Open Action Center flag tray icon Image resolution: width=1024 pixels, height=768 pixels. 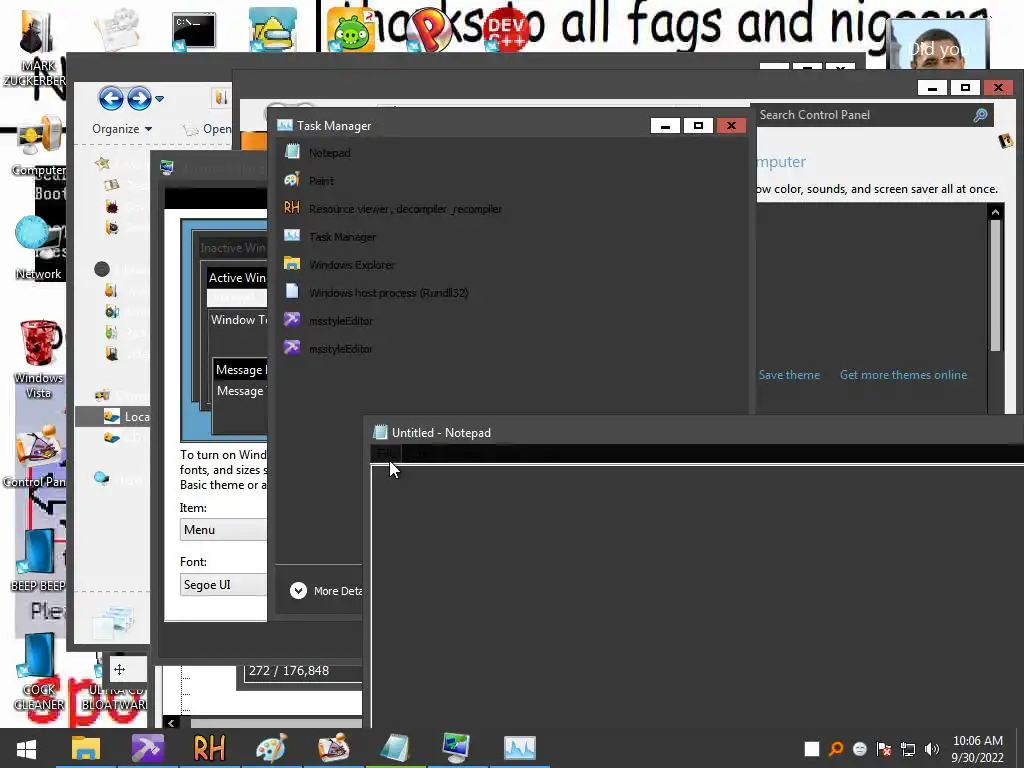pos(884,749)
